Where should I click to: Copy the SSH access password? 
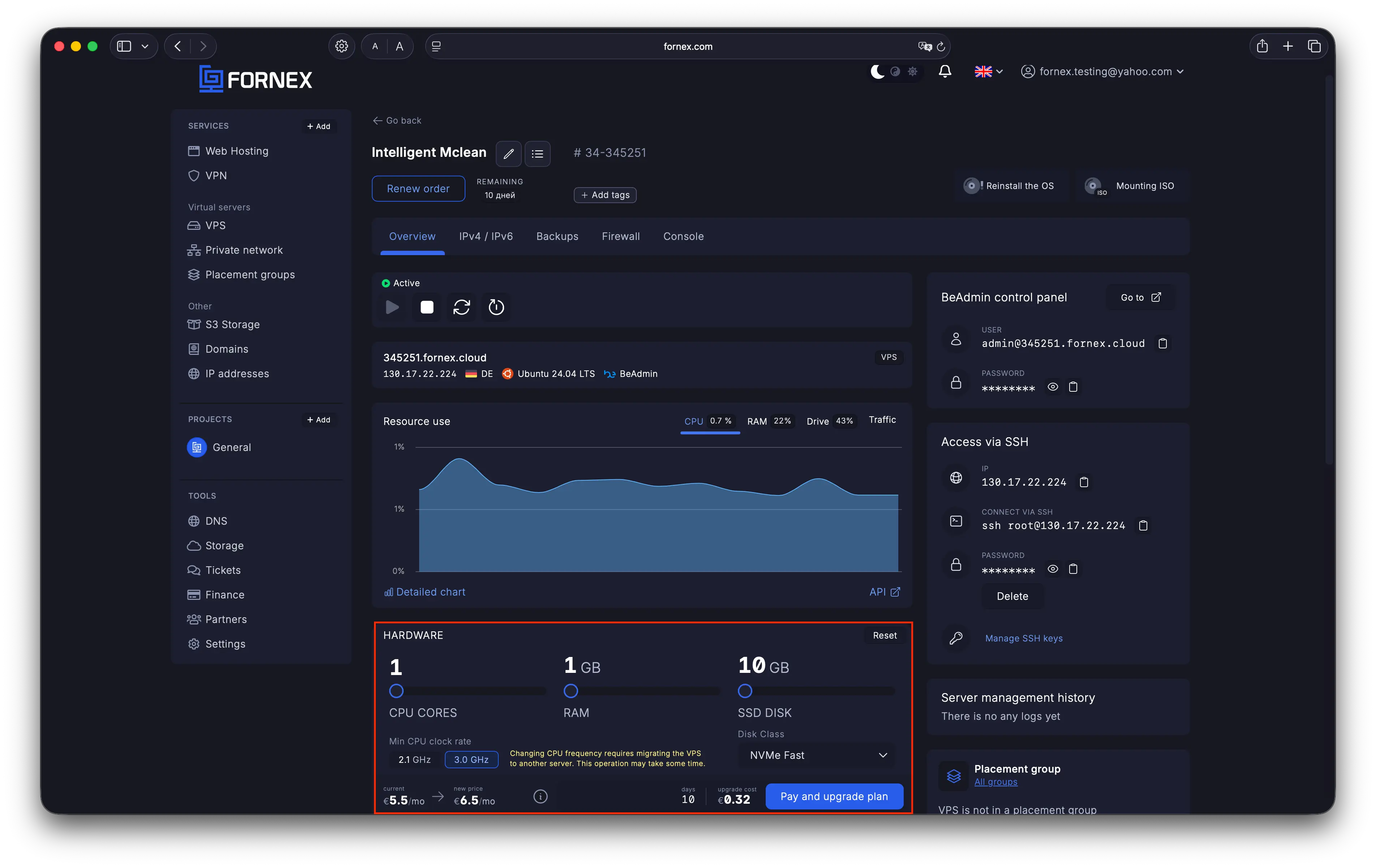[x=1073, y=569]
